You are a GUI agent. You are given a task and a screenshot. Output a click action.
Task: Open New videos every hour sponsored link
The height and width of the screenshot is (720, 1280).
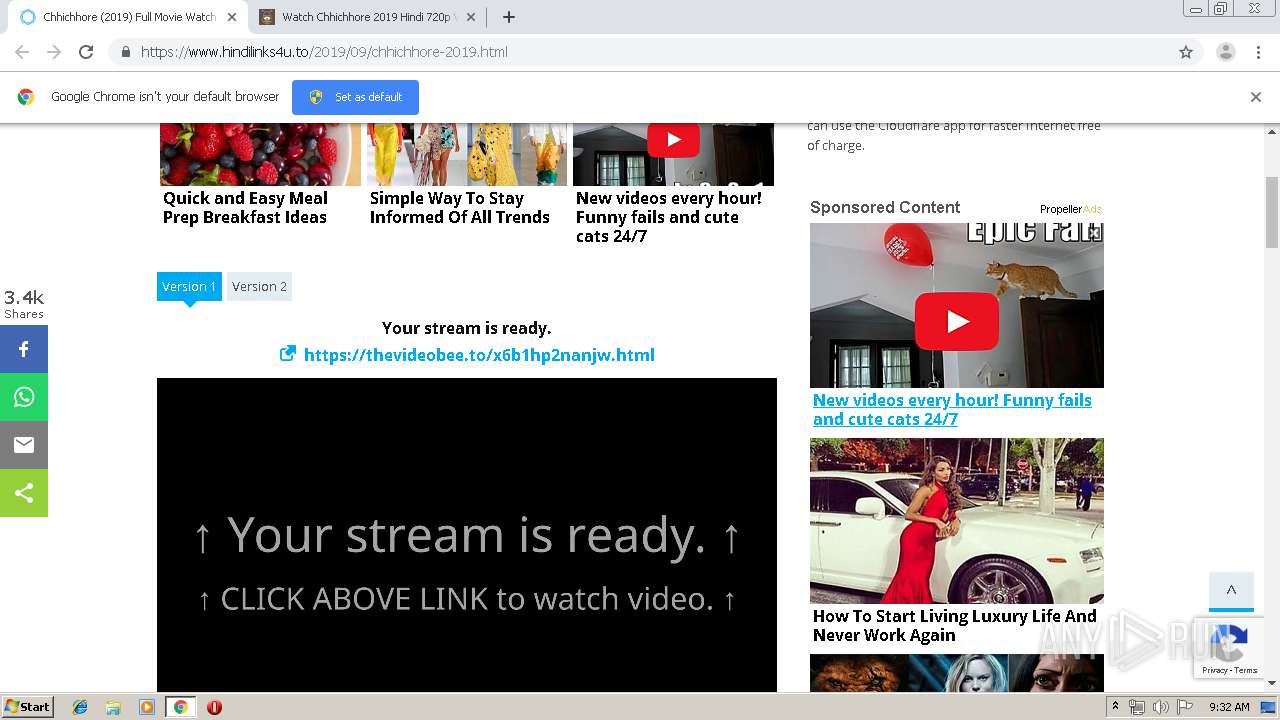pos(952,409)
